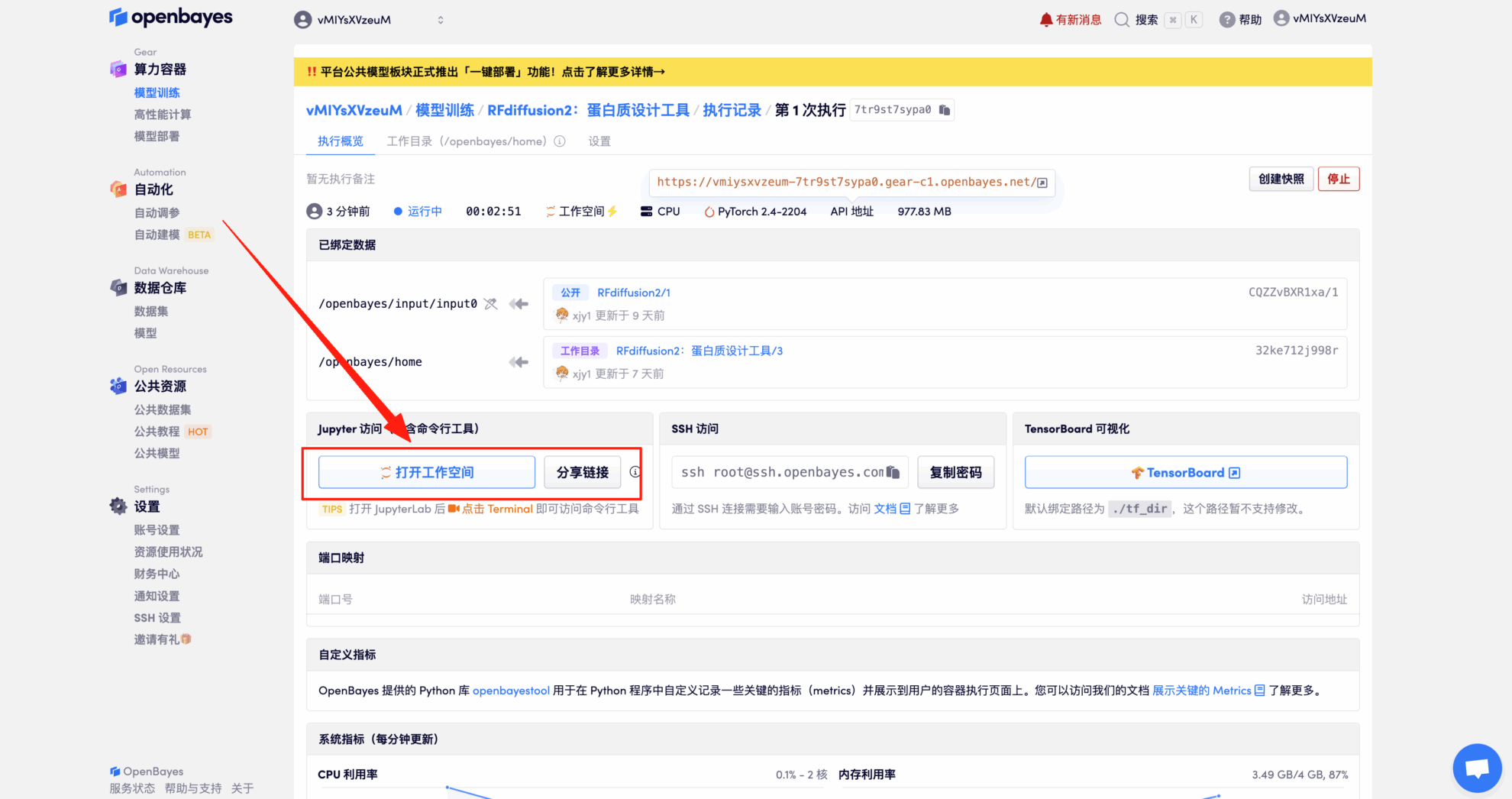Click the openbayes logo

tap(170, 17)
